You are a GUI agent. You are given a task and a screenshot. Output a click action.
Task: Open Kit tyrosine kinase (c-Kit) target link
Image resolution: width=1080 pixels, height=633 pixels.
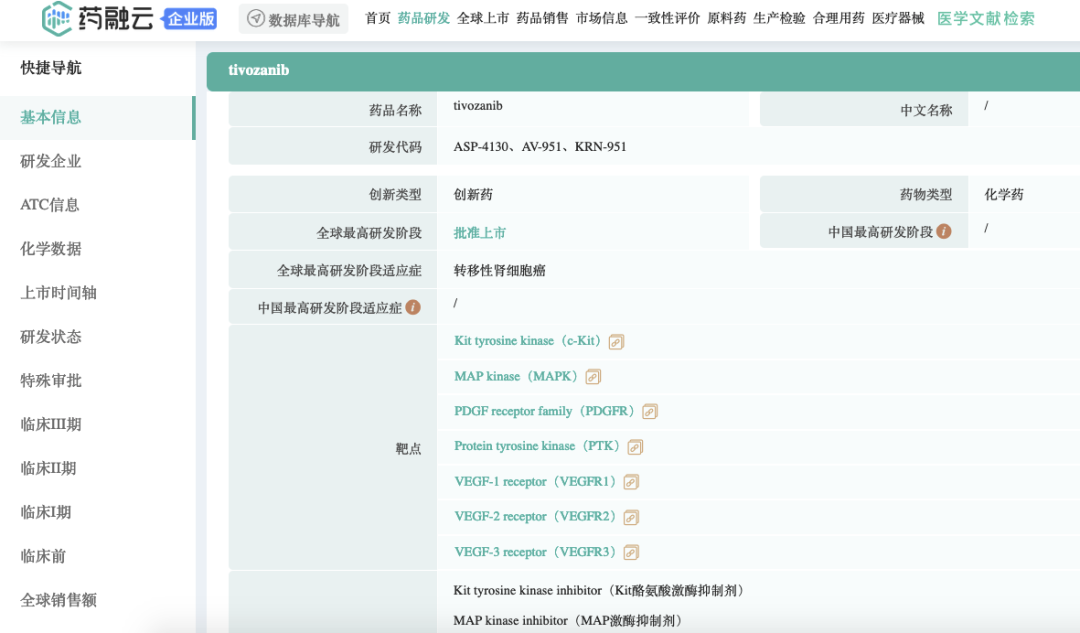(x=527, y=341)
